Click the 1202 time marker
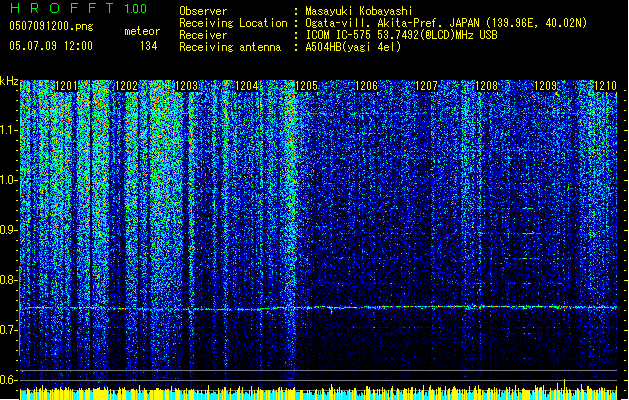This screenshot has height=400, width=629. coord(126,86)
